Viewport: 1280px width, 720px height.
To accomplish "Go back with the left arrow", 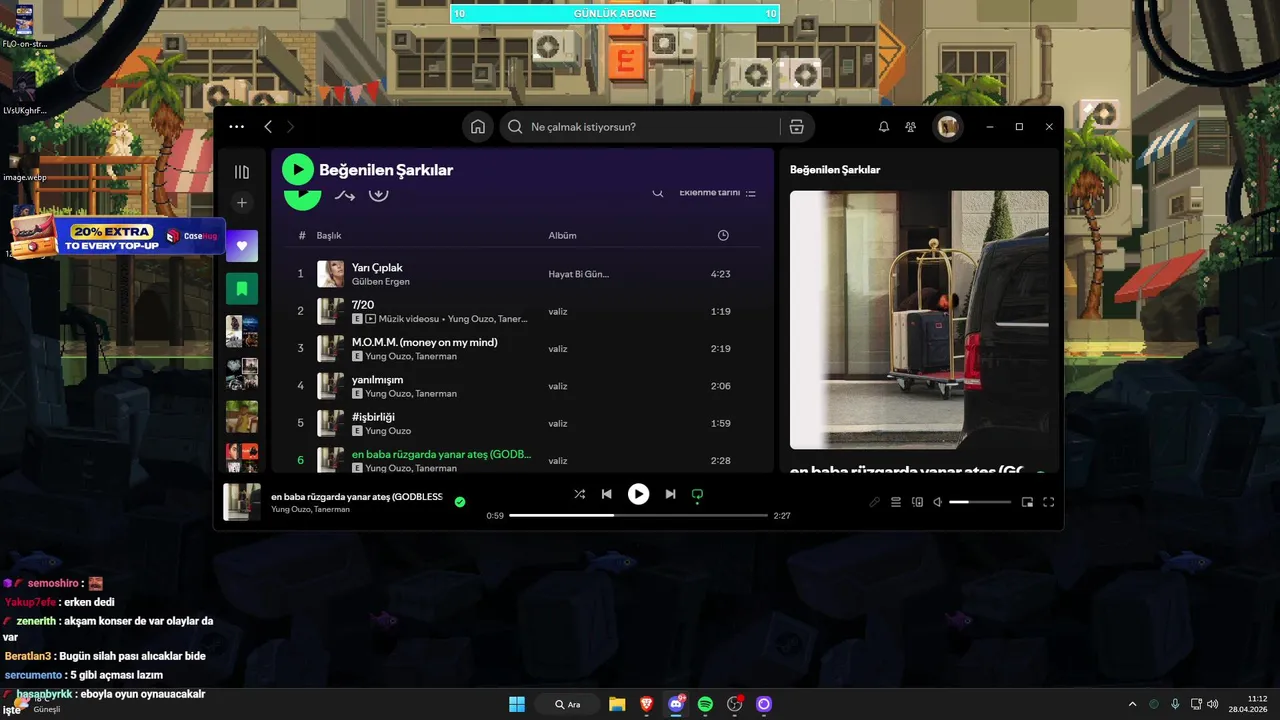I will [268, 127].
